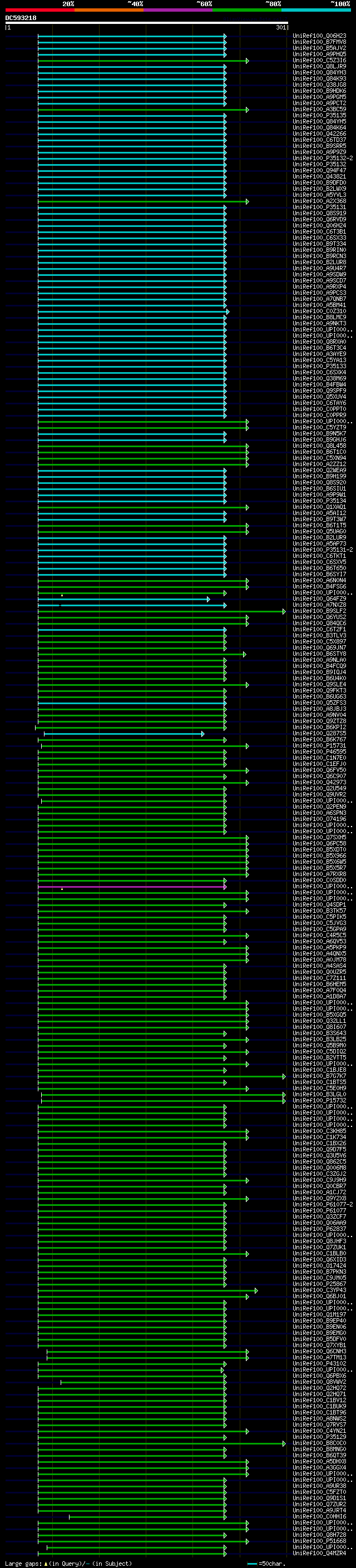Click hit UniRef100_B8C0C0

tap(319, 1443)
